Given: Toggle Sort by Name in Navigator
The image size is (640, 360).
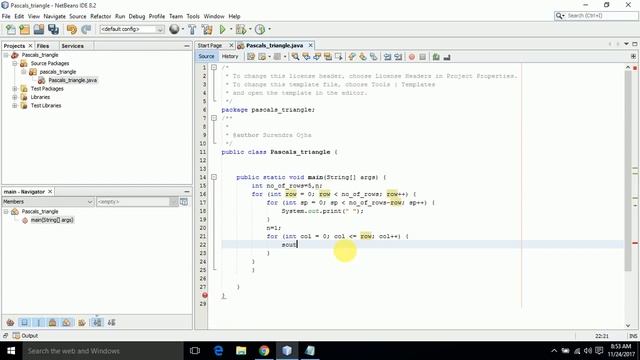Looking at the screenshot, I should tap(97, 322).
